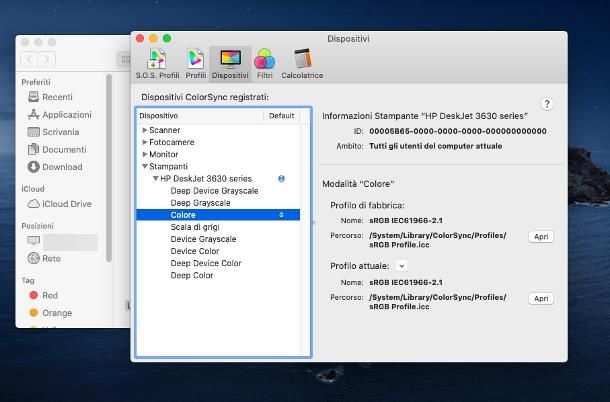Image resolution: width=610 pixels, height=402 pixels.
Task: Open the current profile with Apri
Action: click(x=541, y=298)
